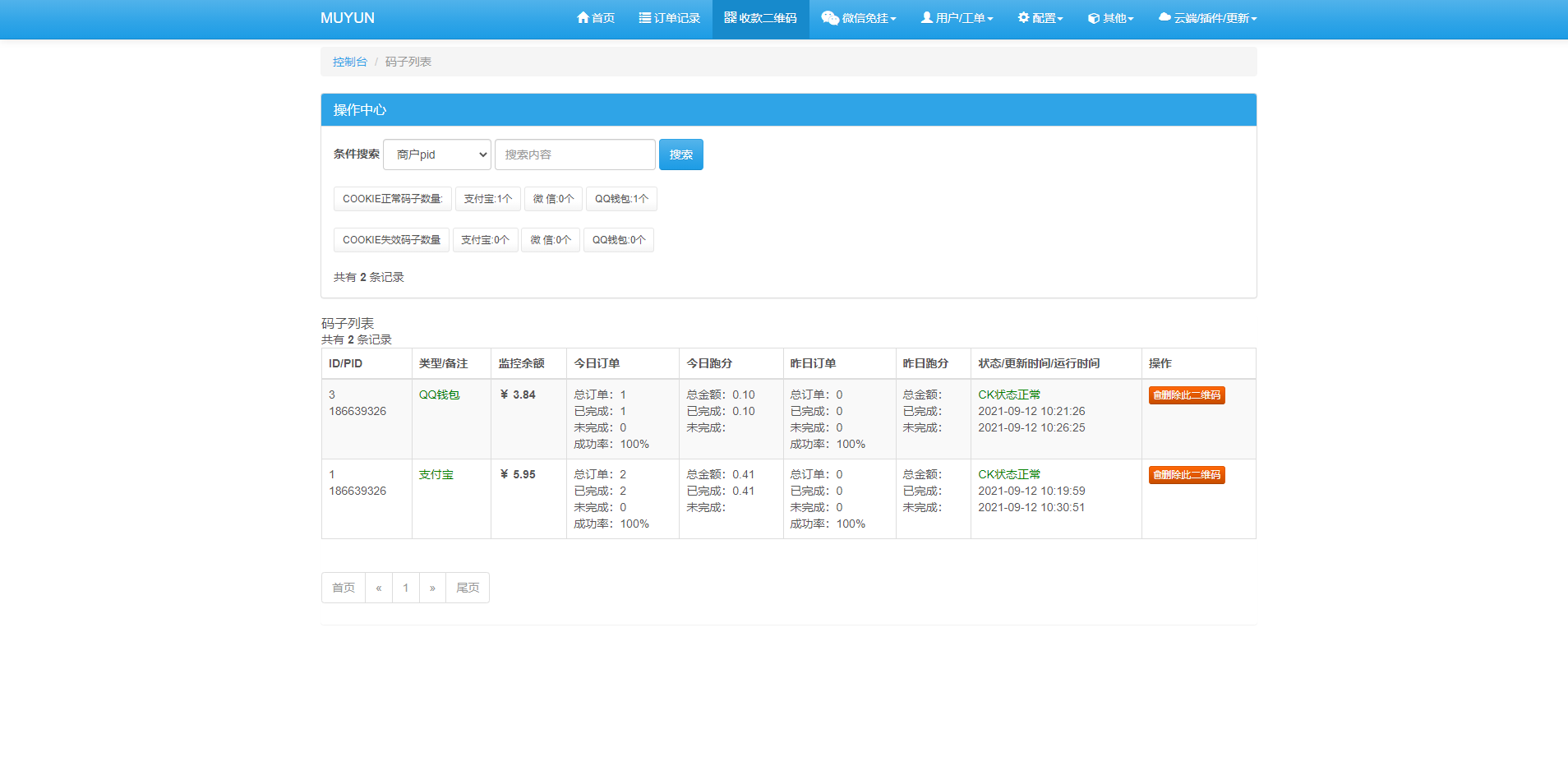
Task: Click the MUYUN brand logo
Action: click(x=347, y=18)
